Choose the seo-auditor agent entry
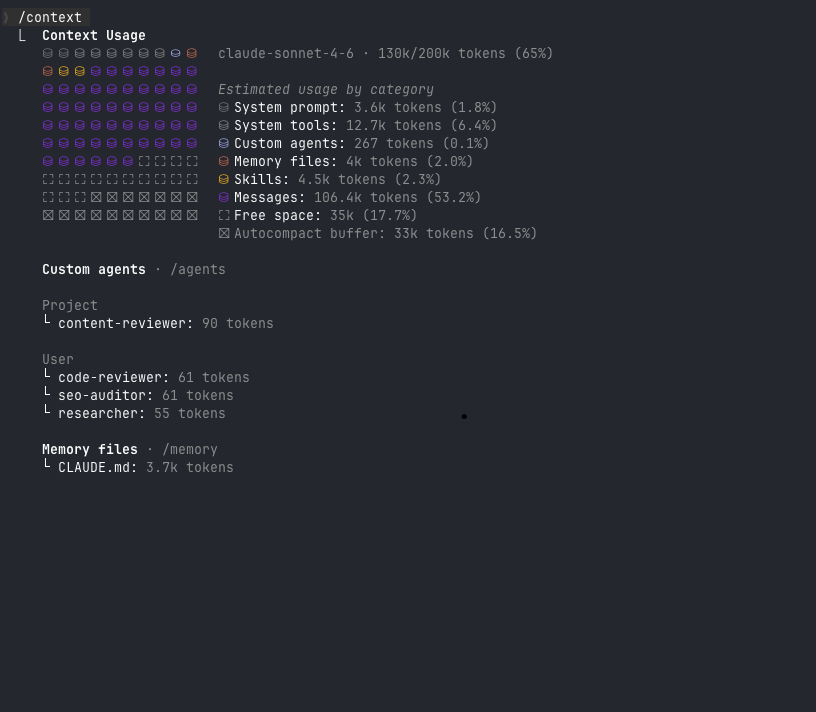 pos(105,396)
